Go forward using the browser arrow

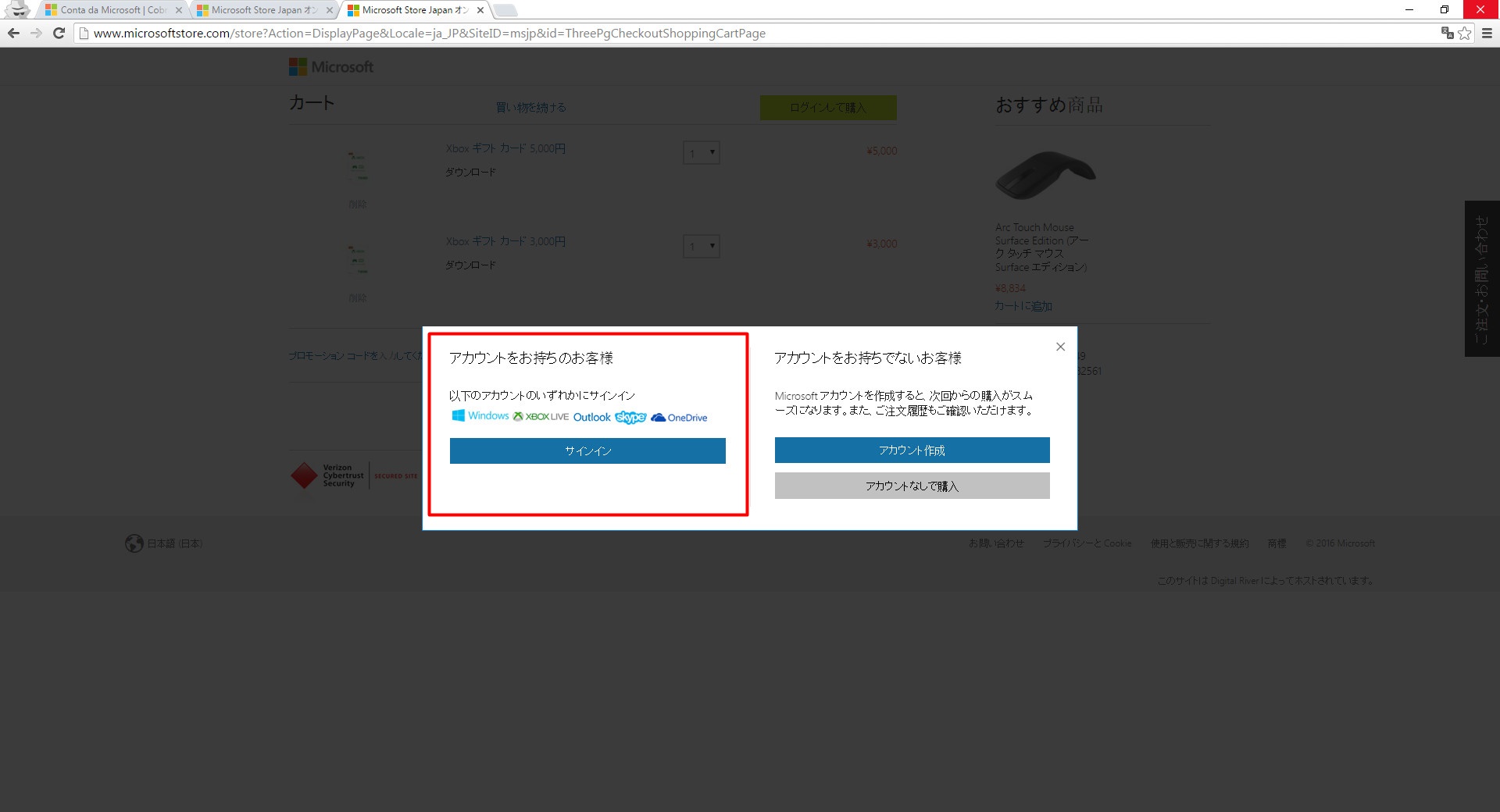[36, 33]
